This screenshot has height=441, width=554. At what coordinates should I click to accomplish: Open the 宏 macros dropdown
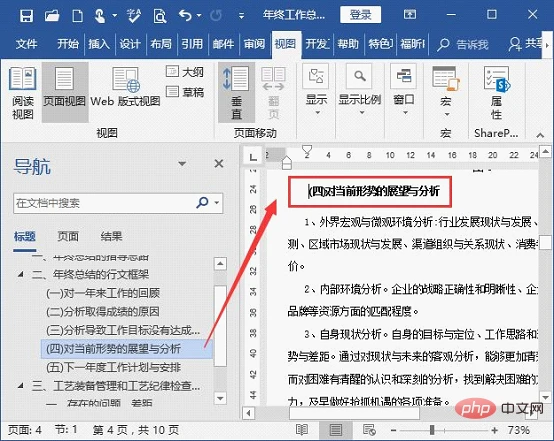pos(446,92)
